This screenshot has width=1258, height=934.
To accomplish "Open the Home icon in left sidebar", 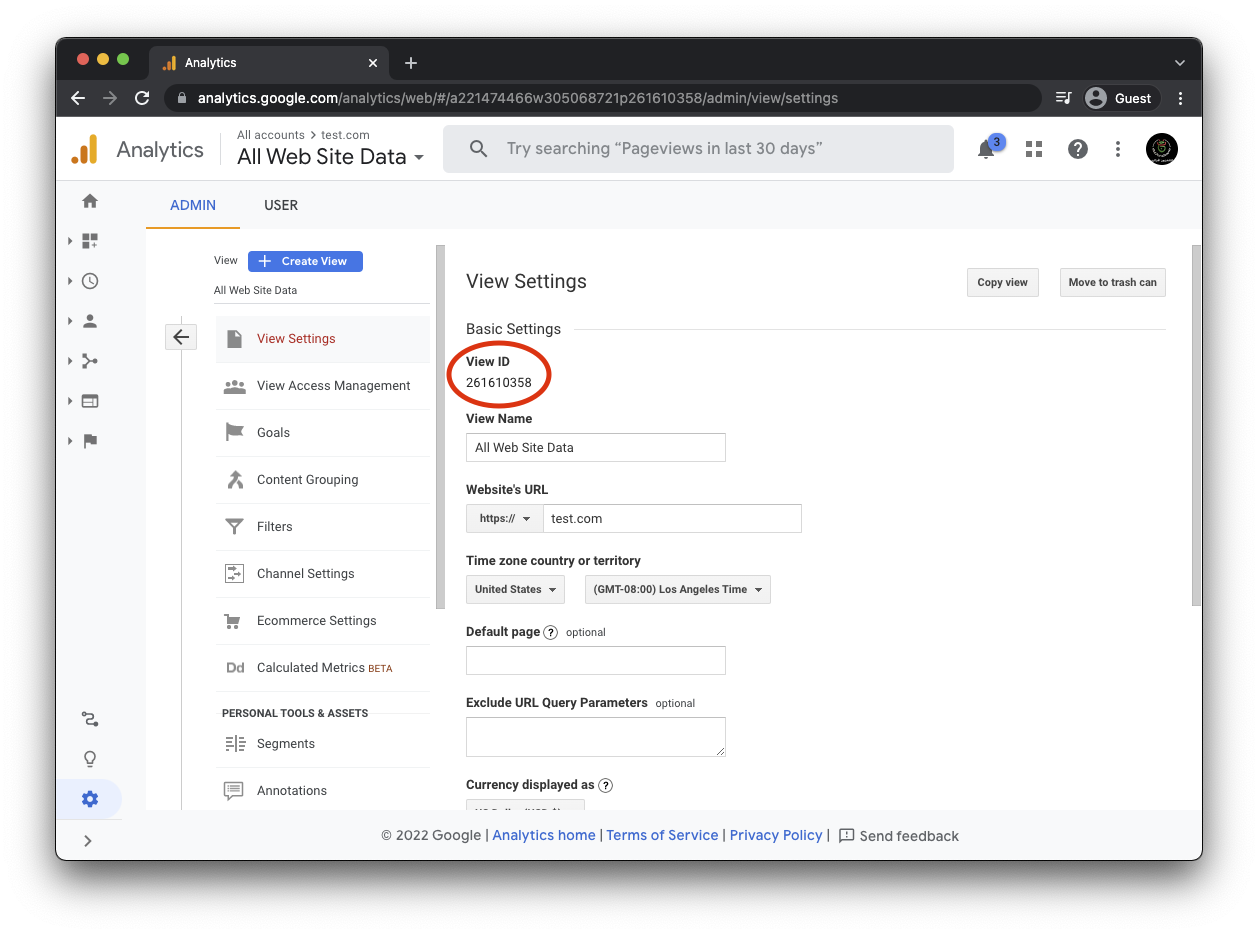I will click(90, 201).
